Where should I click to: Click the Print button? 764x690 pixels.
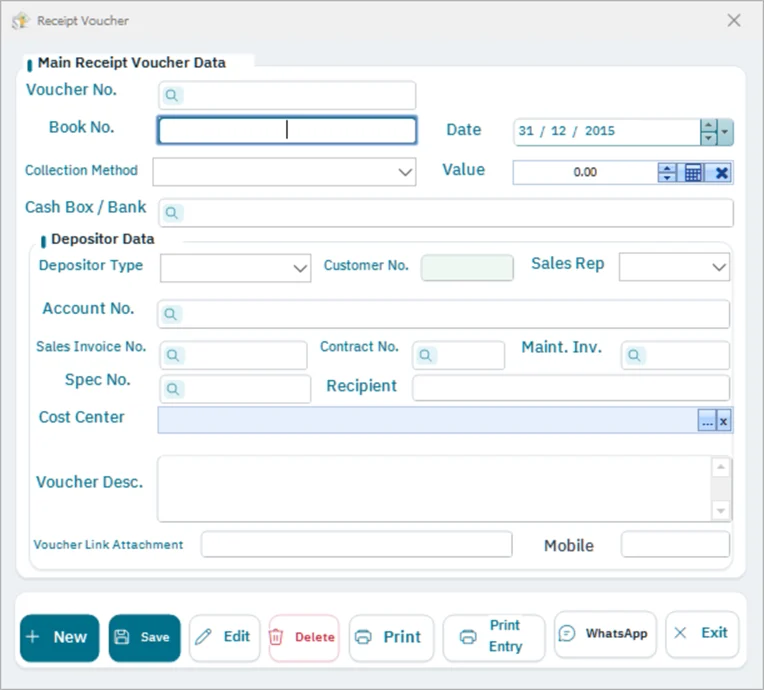(x=391, y=637)
